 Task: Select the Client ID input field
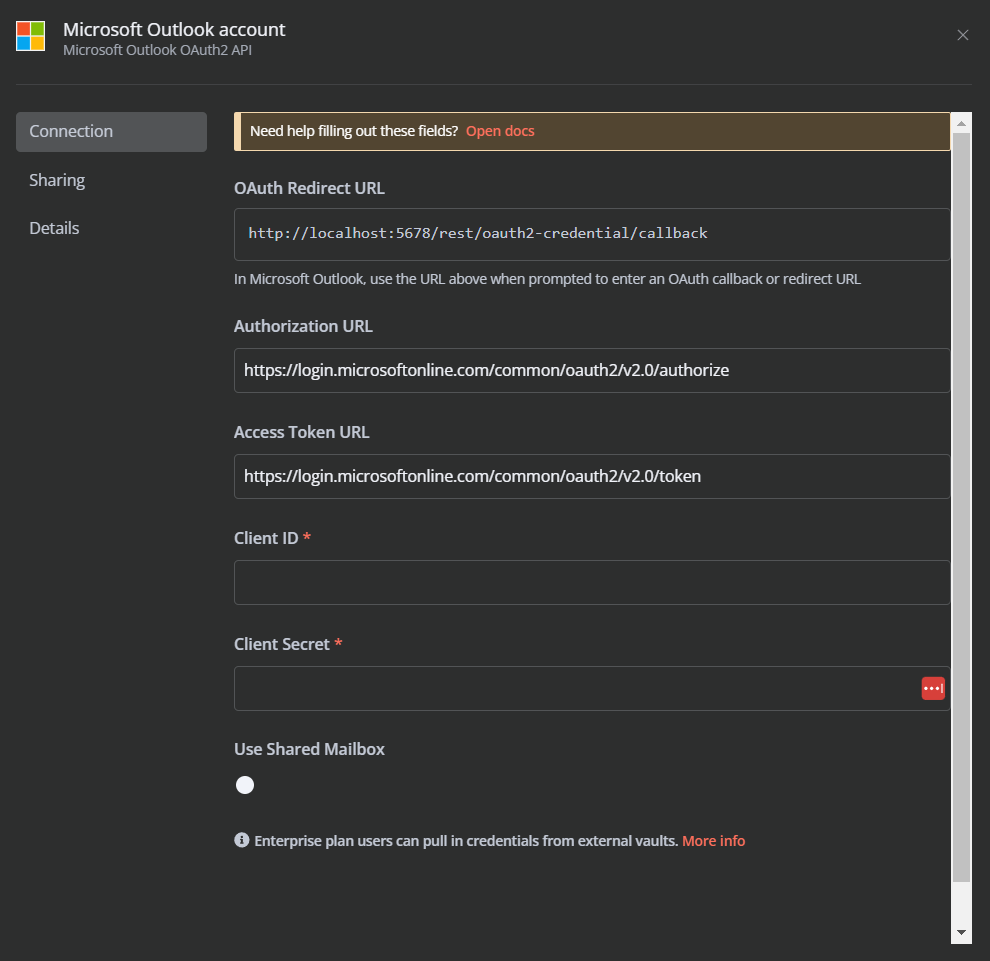pyautogui.click(x=591, y=582)
